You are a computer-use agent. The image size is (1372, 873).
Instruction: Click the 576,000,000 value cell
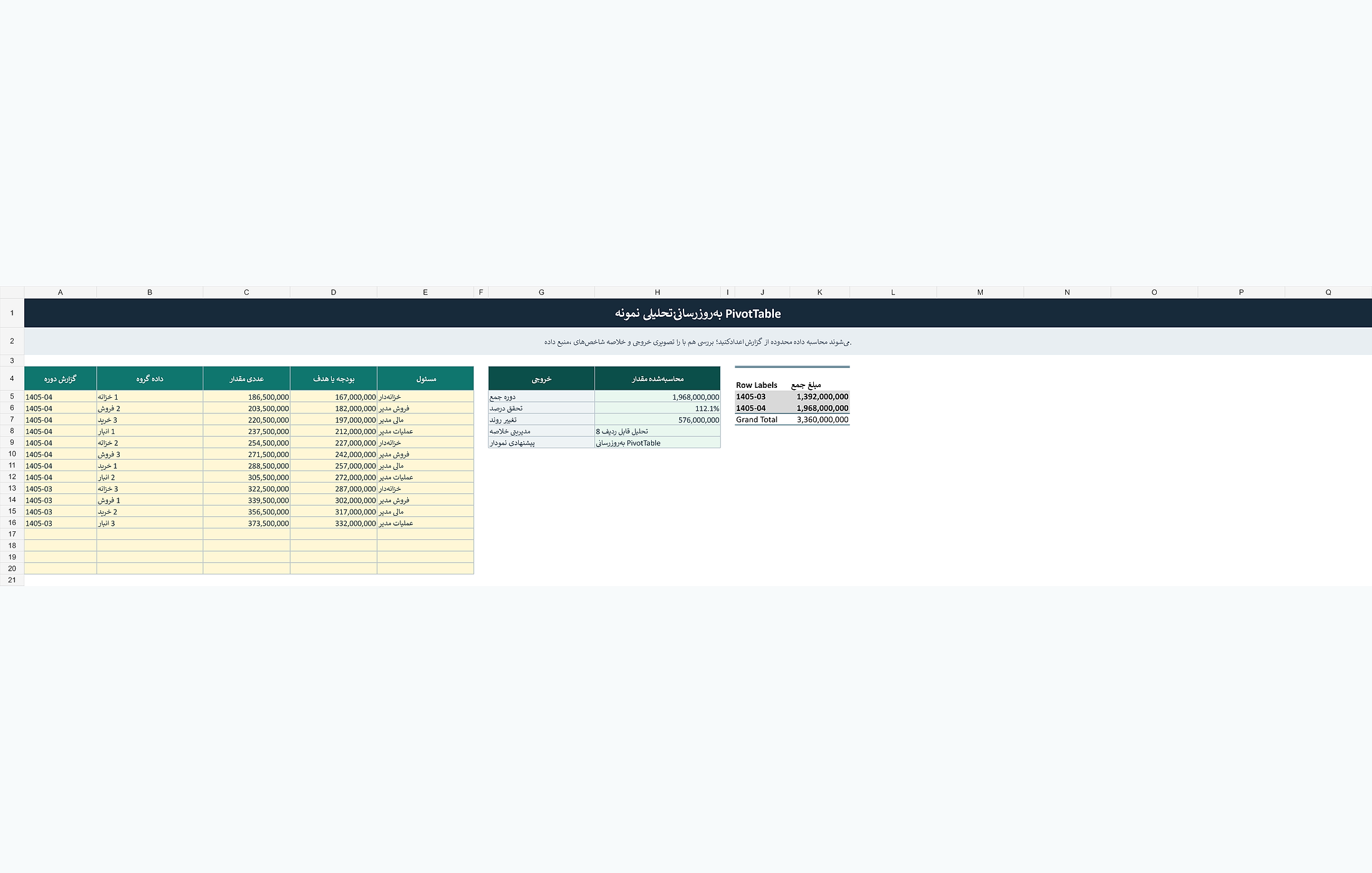(x=657, y=420)
